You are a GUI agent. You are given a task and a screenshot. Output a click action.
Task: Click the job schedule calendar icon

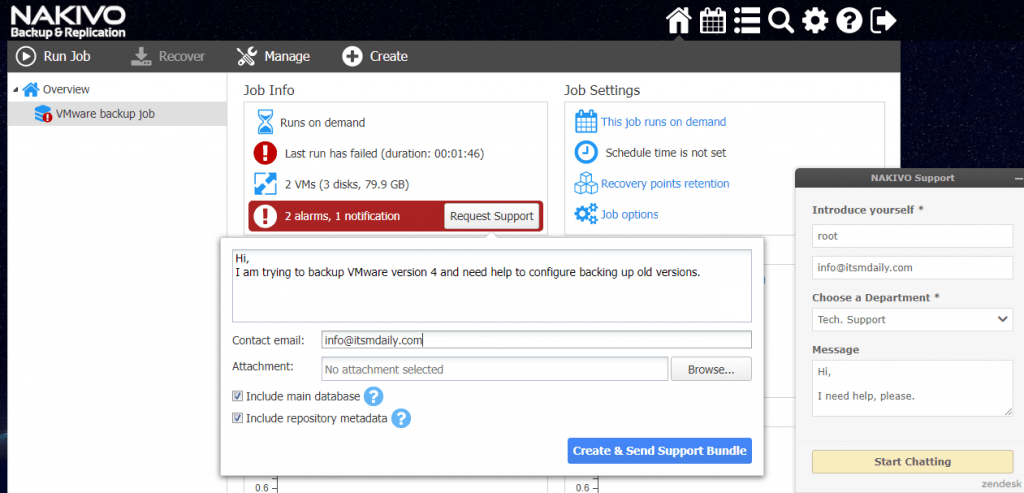pyautogui.click(x=586, y=122)
